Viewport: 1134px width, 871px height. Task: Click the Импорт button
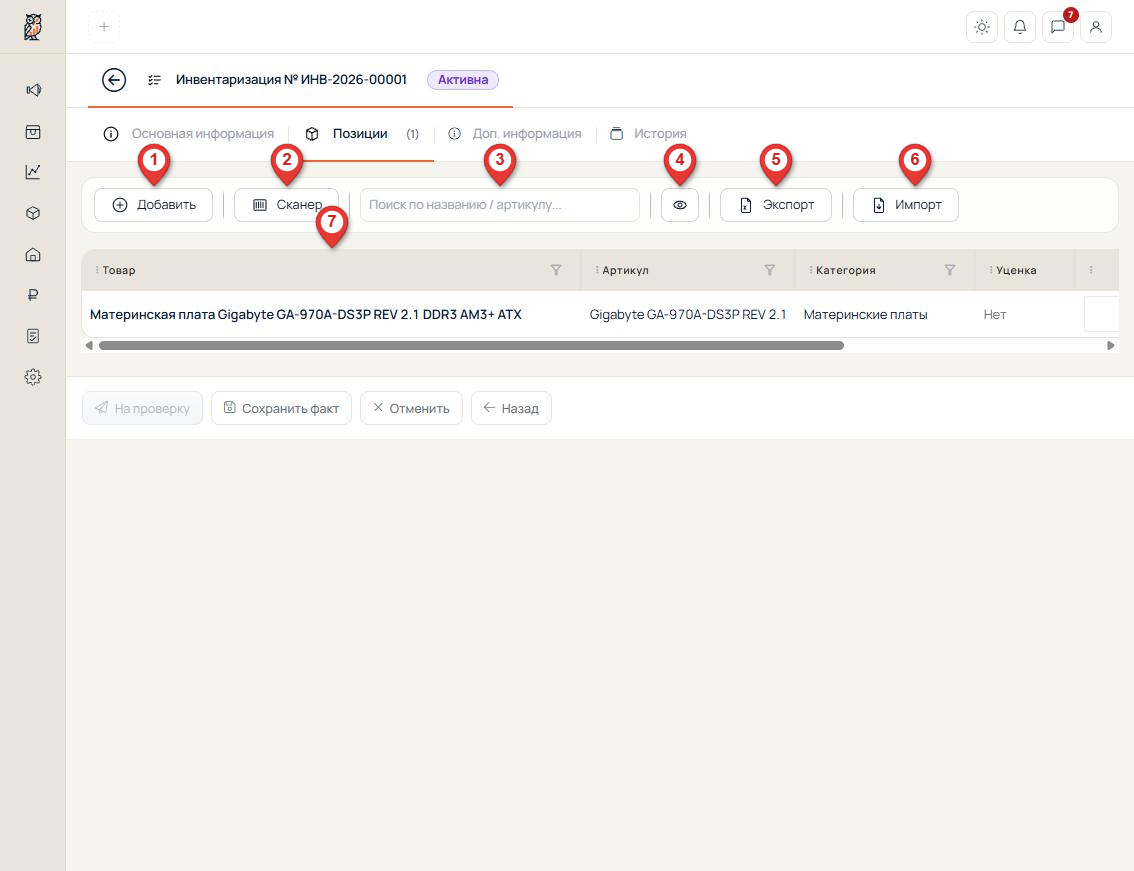pyautogui.click(x=905, y=205)
